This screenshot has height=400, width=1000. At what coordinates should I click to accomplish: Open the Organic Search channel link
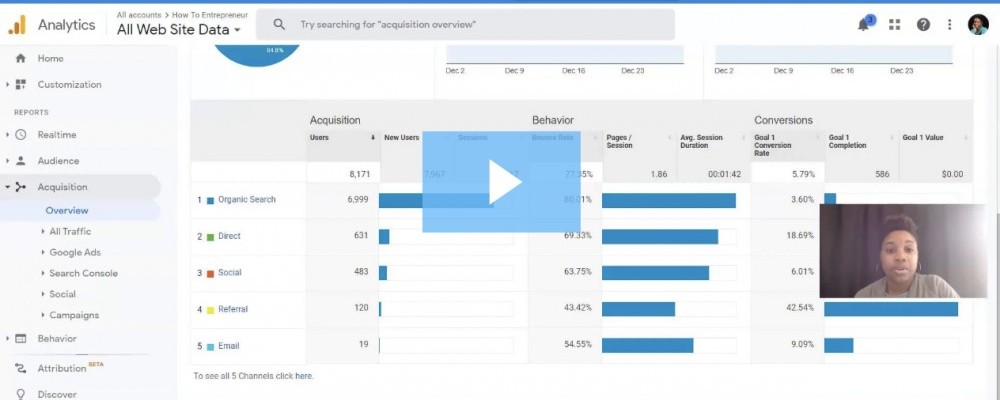(x=247, y=200)
